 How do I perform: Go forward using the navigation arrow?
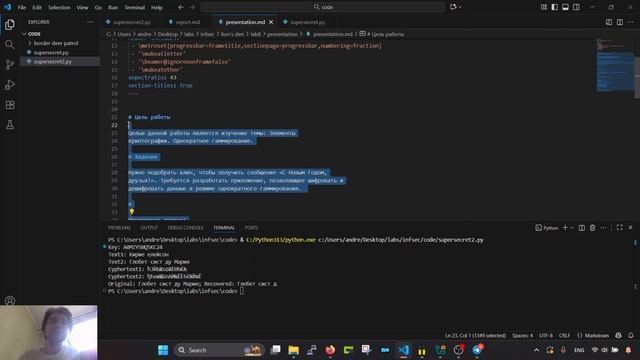pyautogui.click(x=192, y=7)
